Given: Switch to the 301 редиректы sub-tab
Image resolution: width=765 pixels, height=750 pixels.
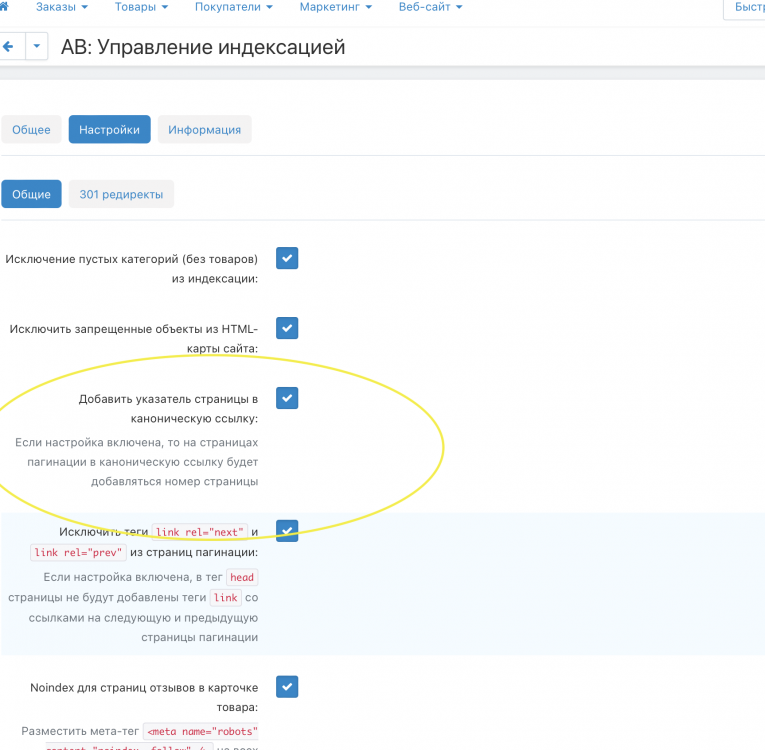Looking at the screenshot, I should click(121, 194).
